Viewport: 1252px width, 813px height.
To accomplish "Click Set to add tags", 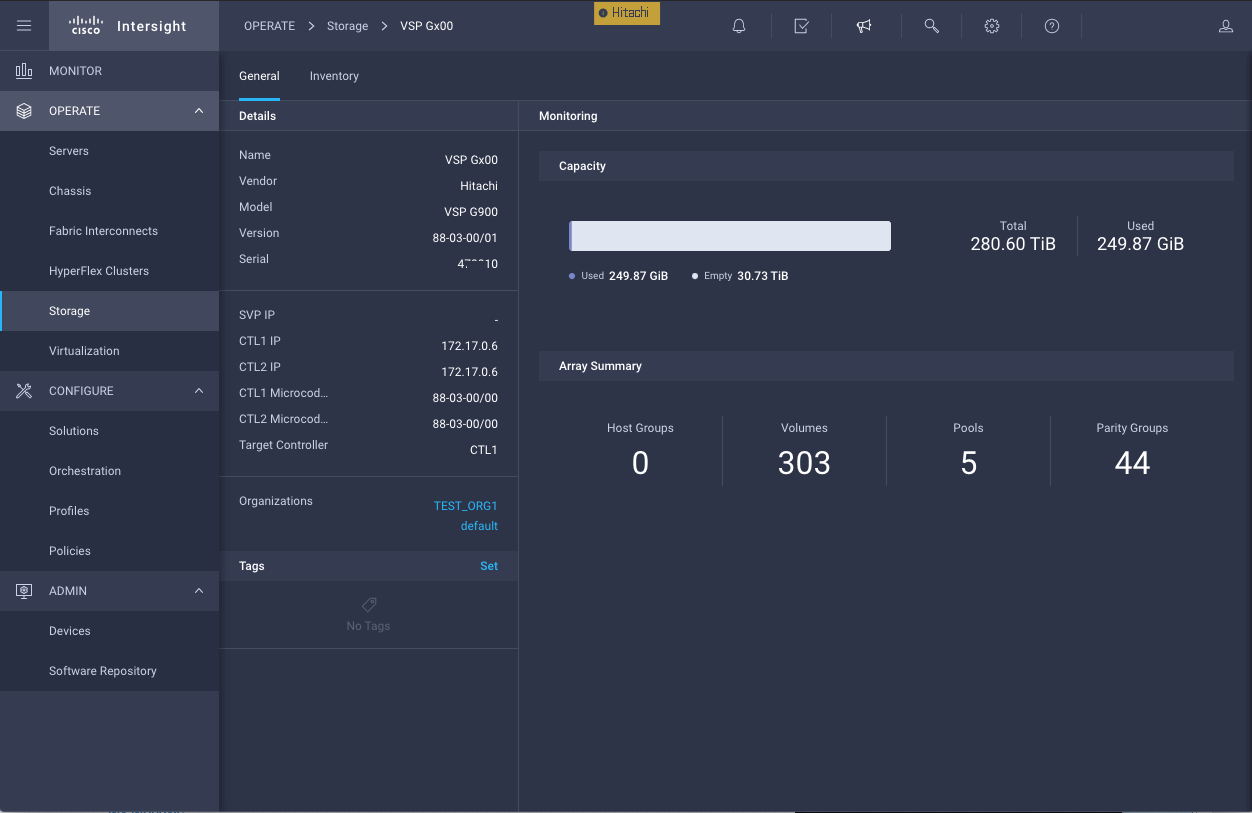I will coord(488,566).
